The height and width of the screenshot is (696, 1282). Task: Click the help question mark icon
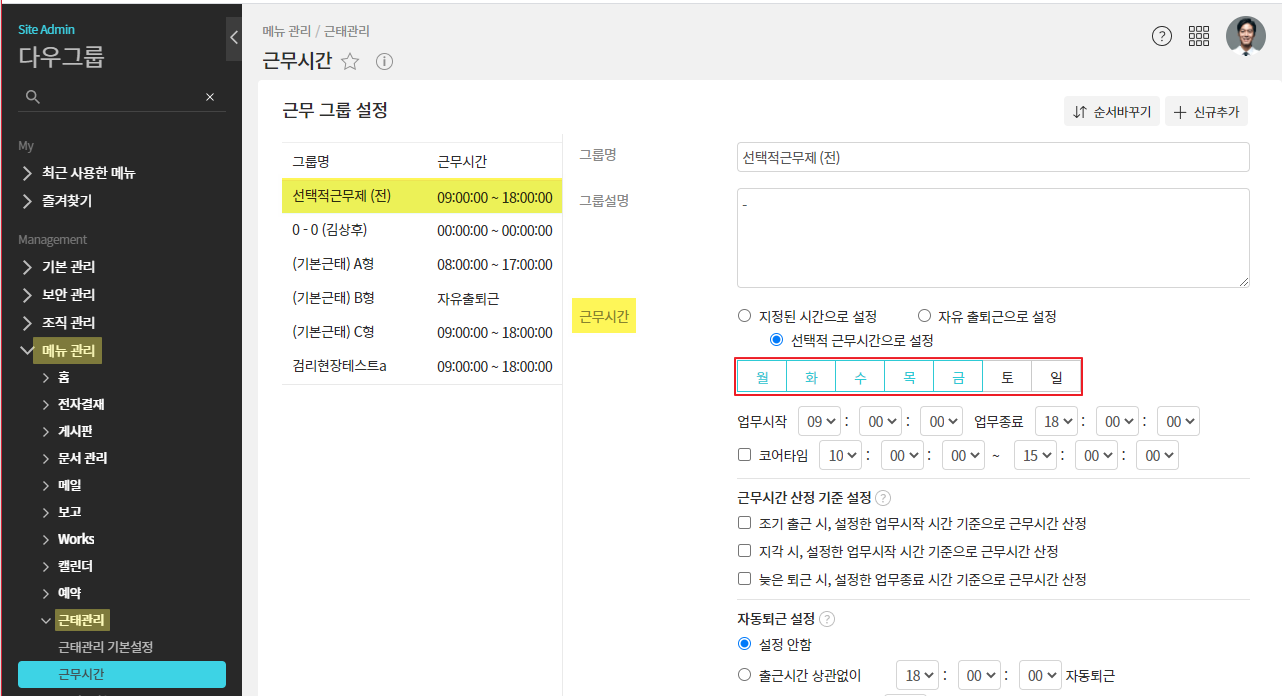pos(1161,36)
